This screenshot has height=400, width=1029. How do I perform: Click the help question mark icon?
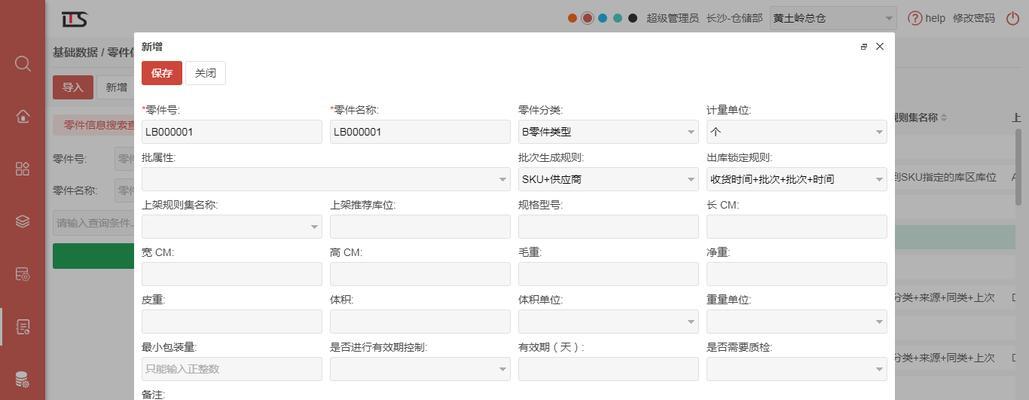pyautogui.click(x=915, y=18)
